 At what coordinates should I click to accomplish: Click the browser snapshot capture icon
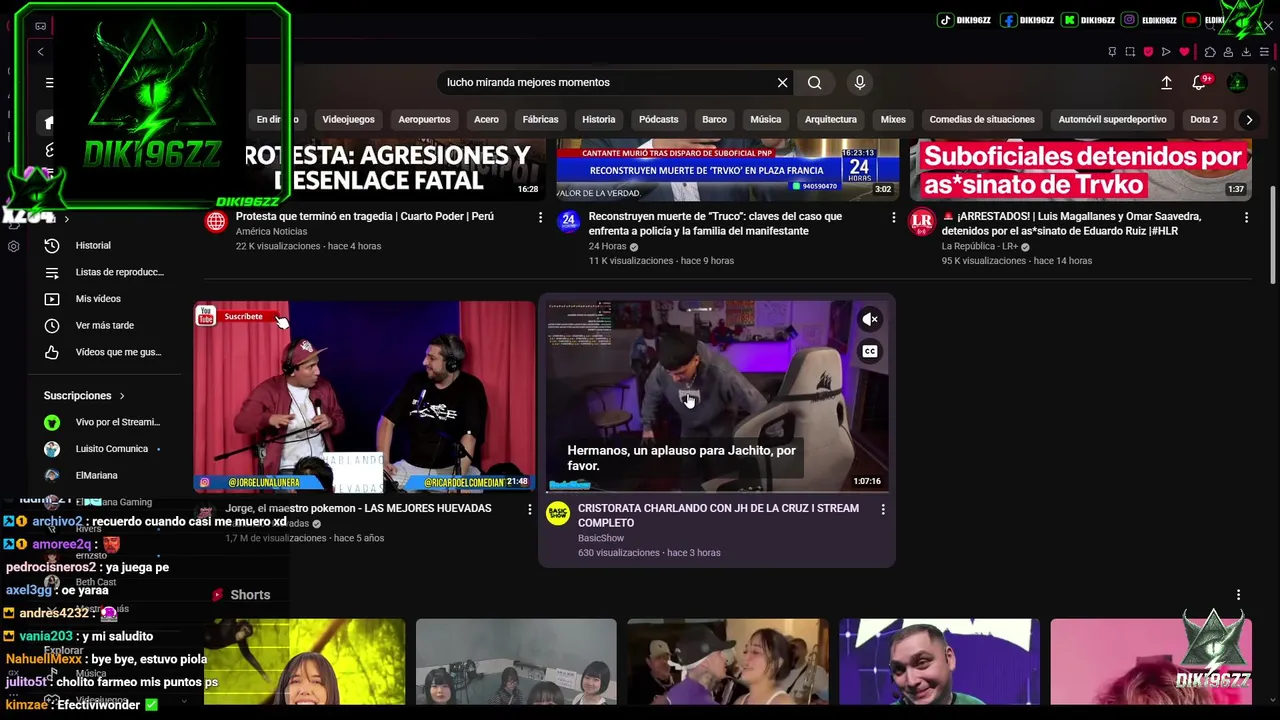1130,52
